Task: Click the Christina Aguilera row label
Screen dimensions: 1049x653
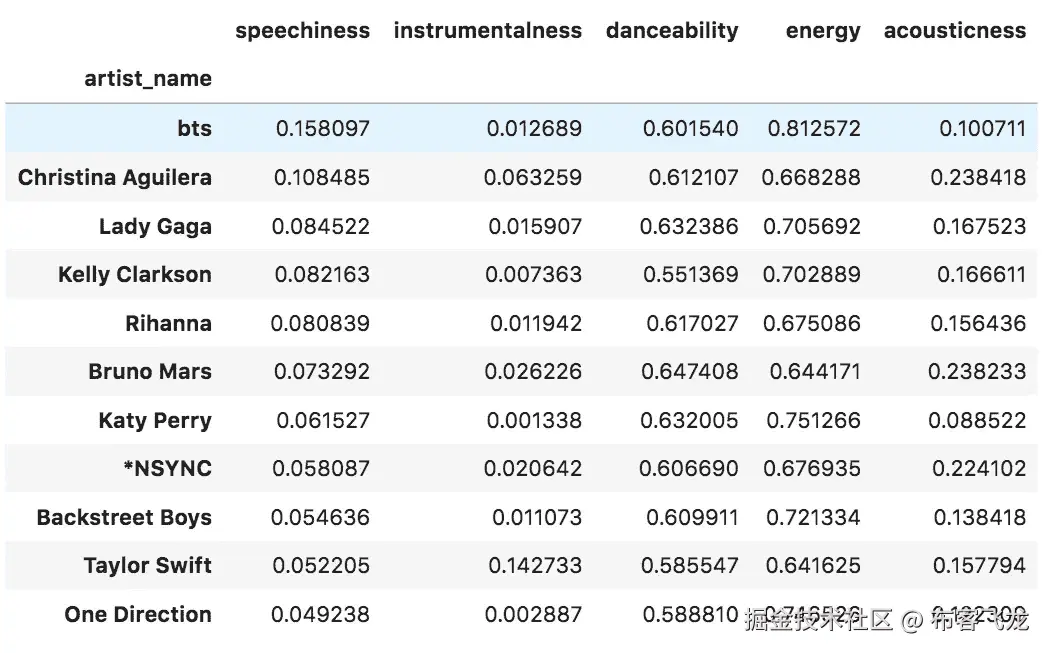Action: 115,178
